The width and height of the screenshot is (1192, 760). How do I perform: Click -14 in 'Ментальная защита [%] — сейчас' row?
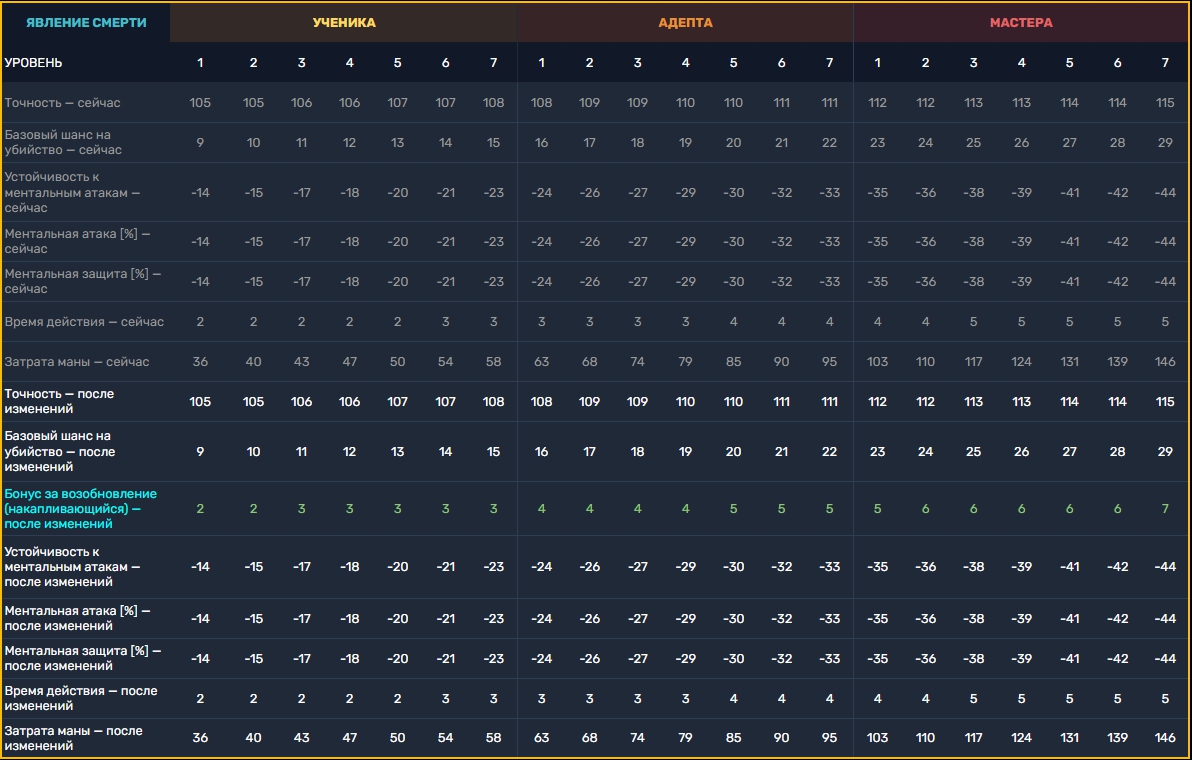coord(200,281)
